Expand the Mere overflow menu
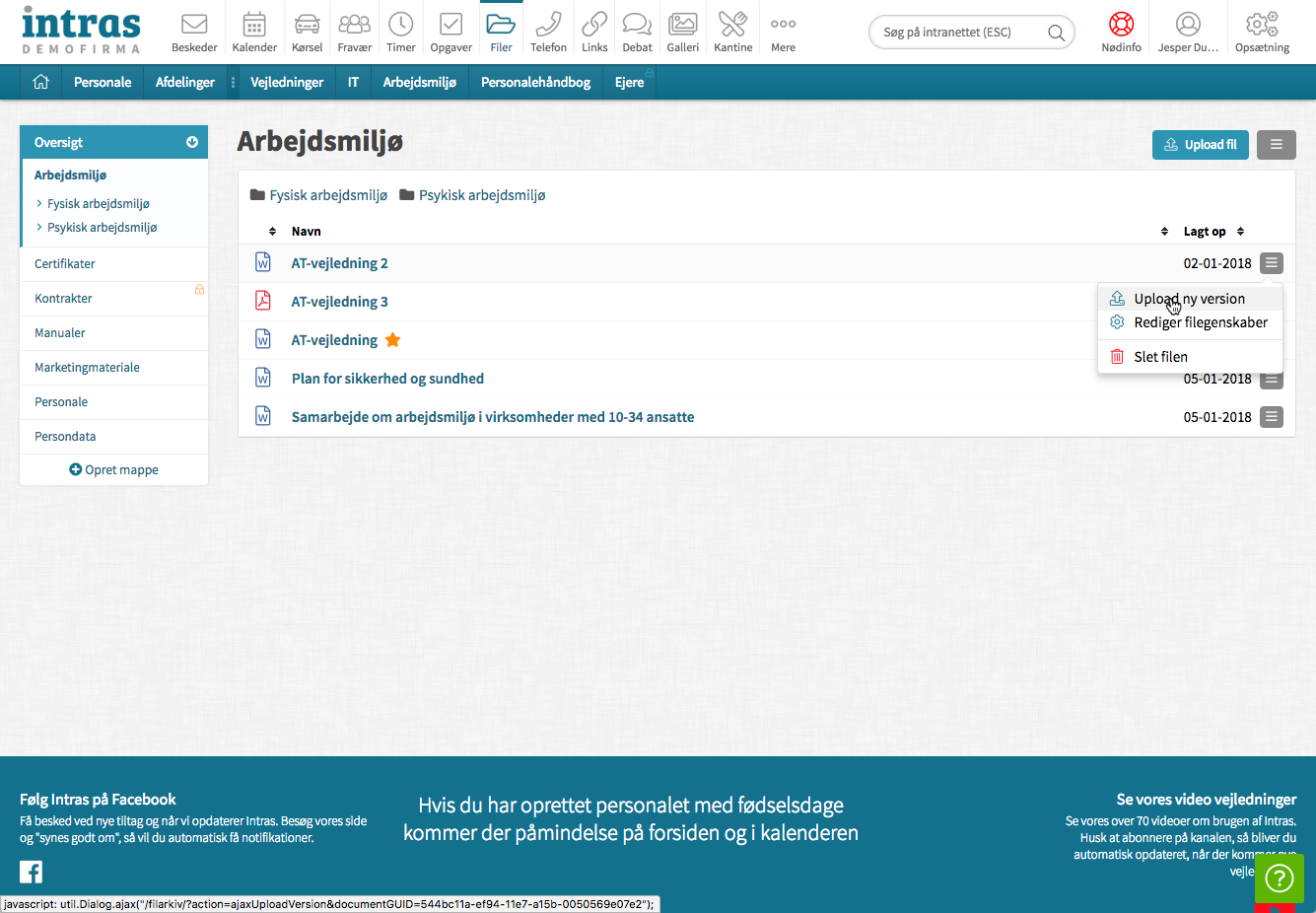 (783, 25)
